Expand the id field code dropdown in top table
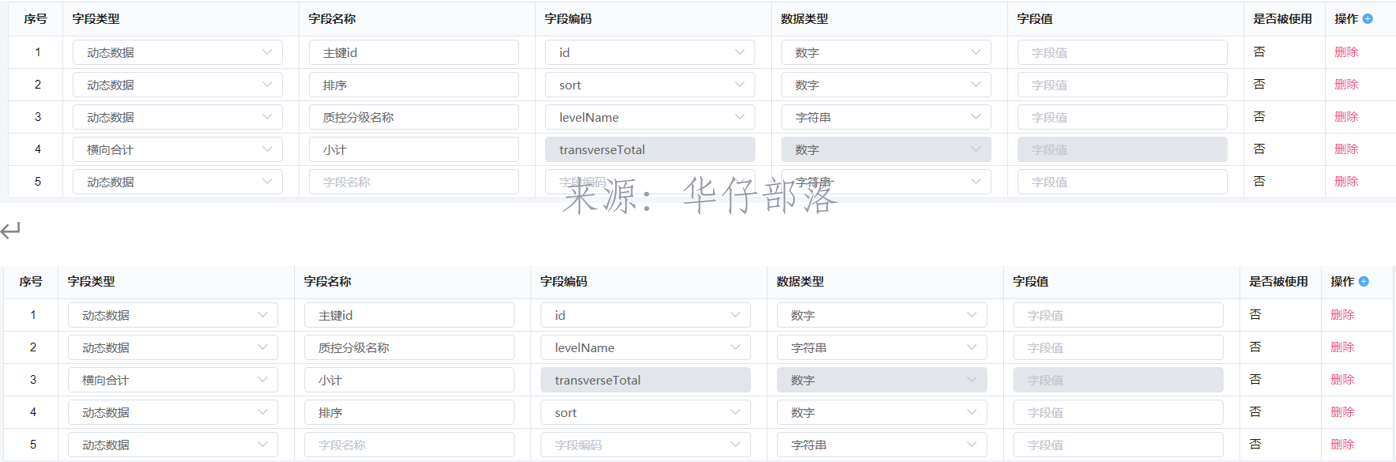Viewport: 1396px width, 462px height. [x=649, y=52]
